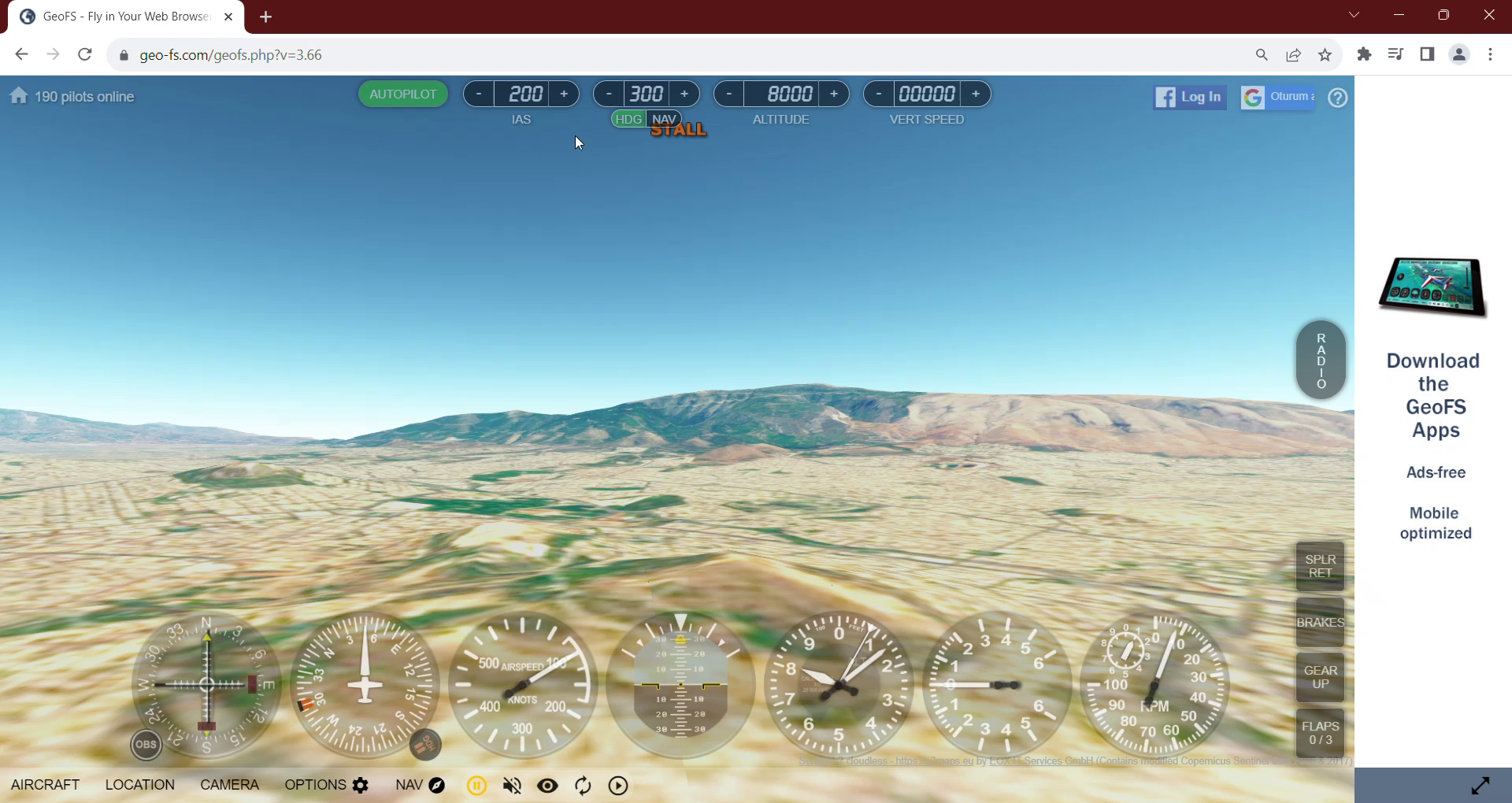Pause the flight simulation

(x=476, y=786)
